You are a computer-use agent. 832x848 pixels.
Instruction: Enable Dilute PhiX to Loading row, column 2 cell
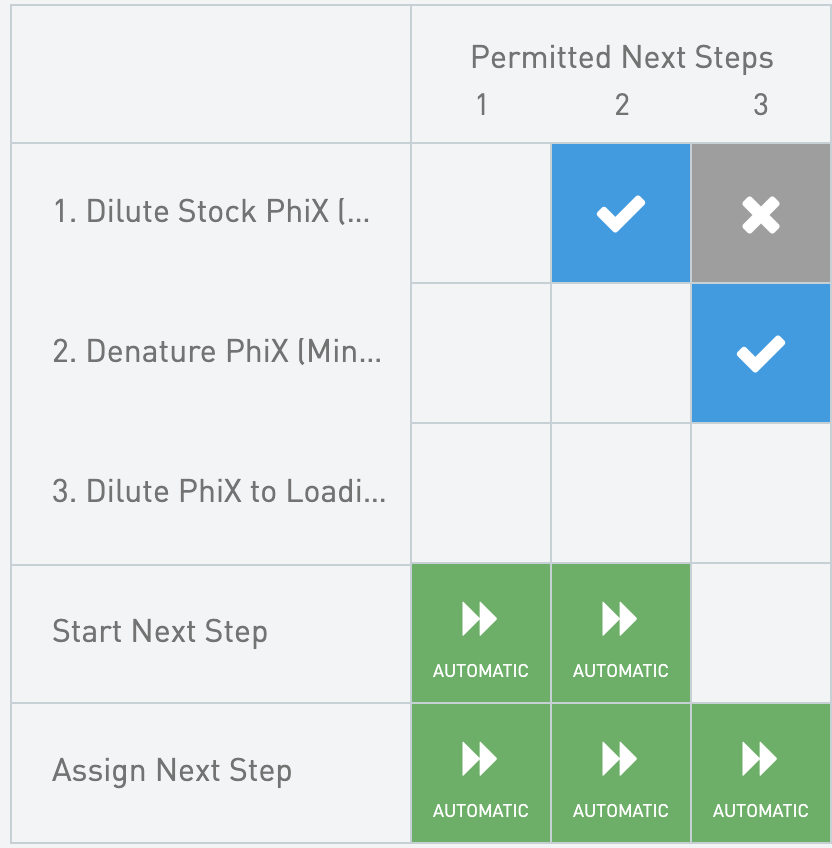620,493
